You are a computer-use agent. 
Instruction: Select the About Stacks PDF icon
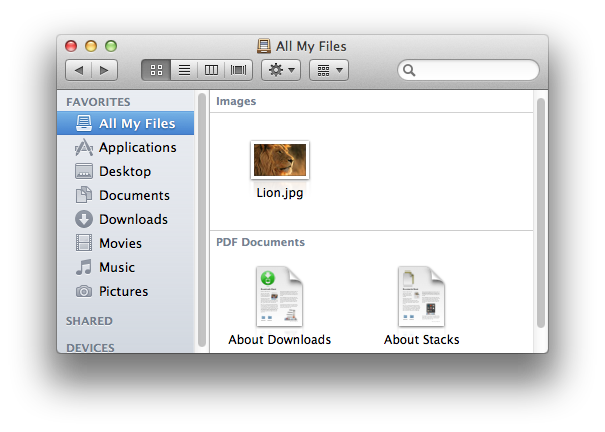coord(421,296)
